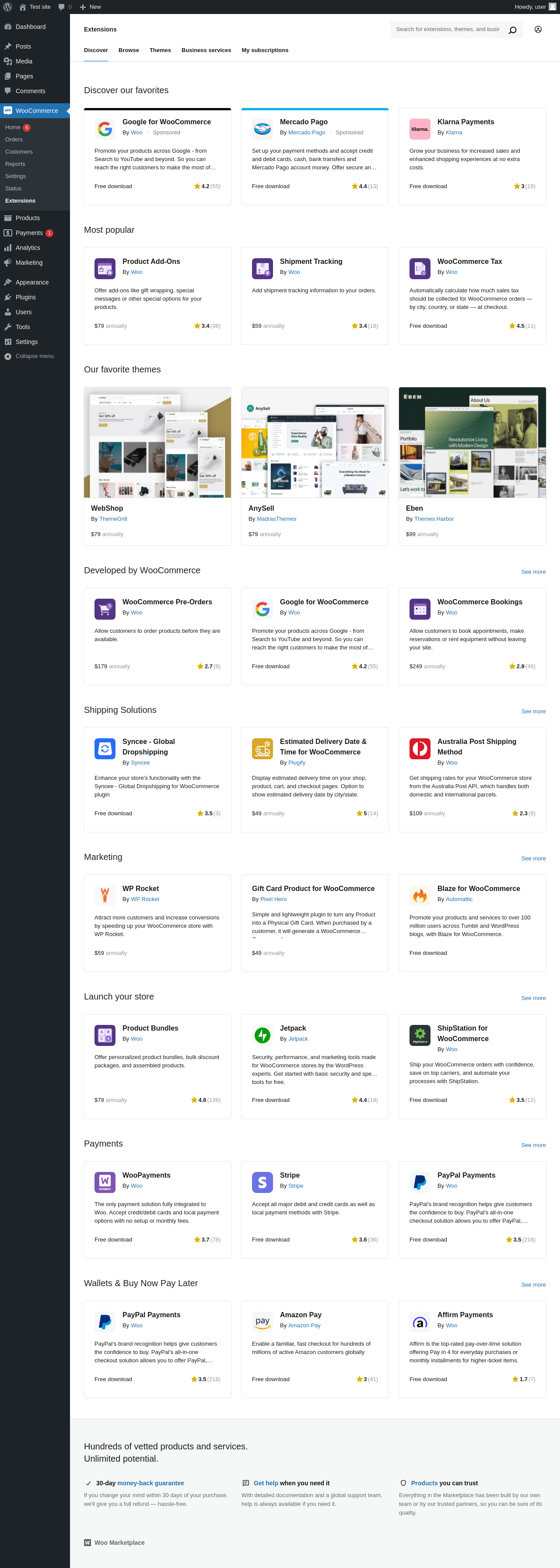Click the WordPress logo in admin bar
The height and width of the screenshot is (1568, 560).
[x=7, y=7]
